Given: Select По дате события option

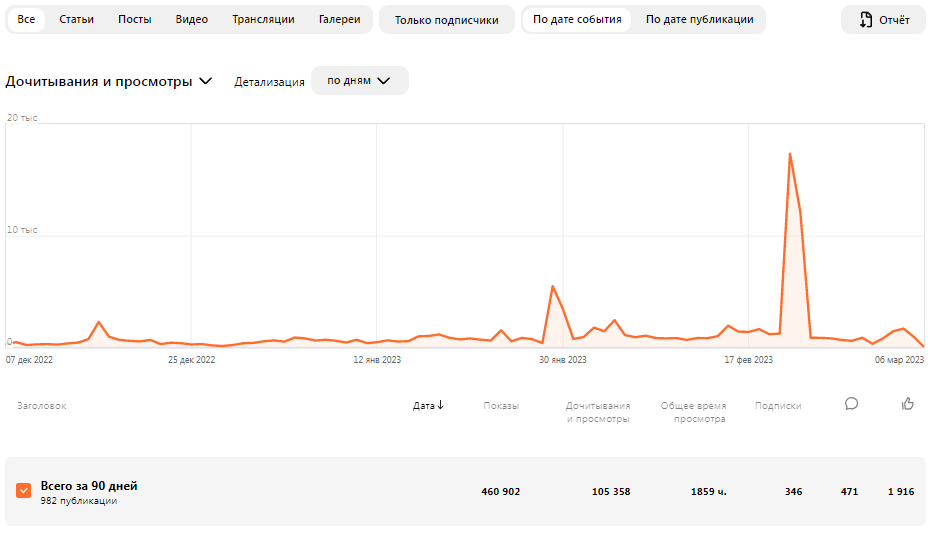Looking at the screenshot, I should (x=577, y=20).
